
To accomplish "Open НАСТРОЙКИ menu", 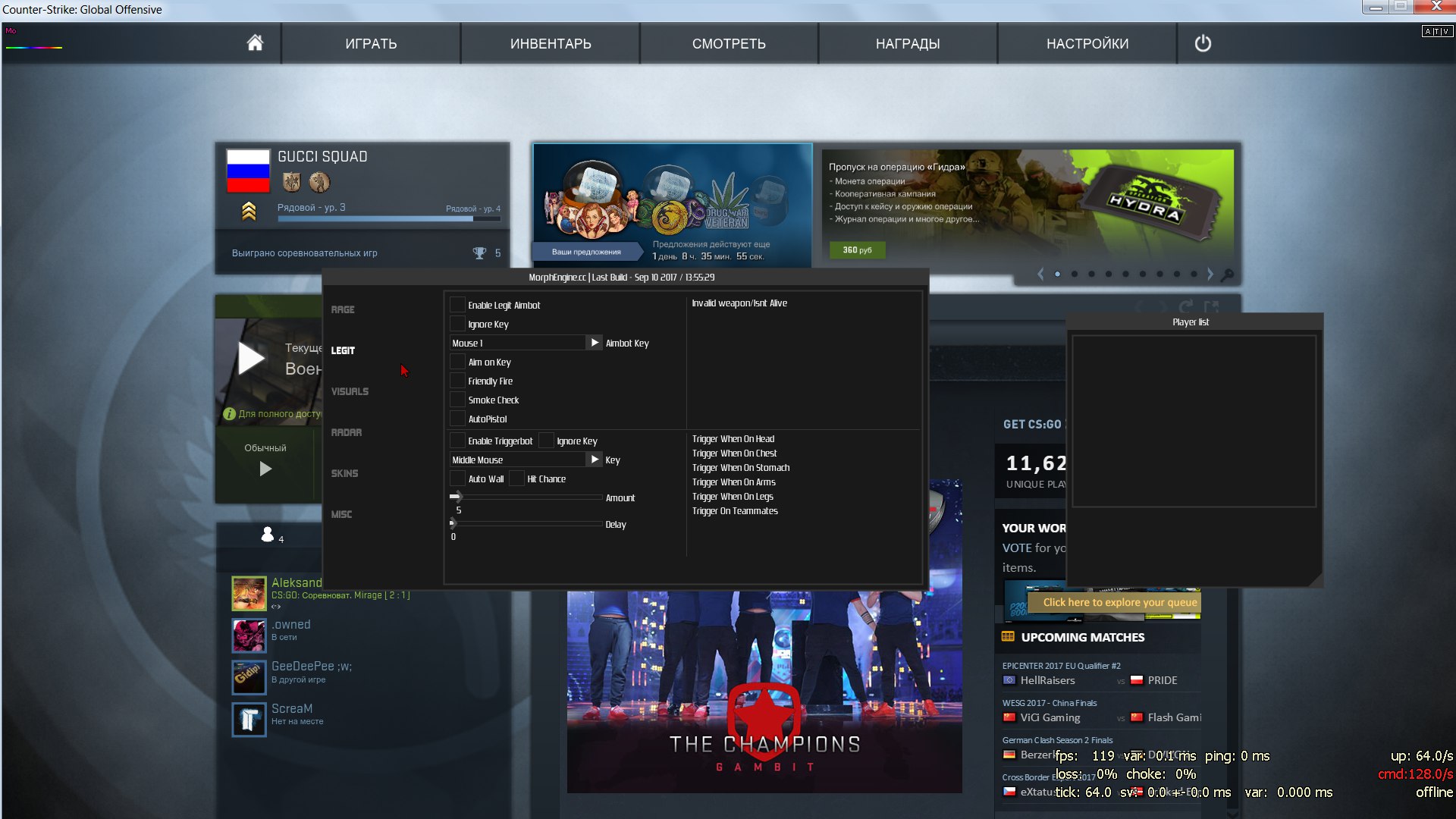I will pos(1087,43).
